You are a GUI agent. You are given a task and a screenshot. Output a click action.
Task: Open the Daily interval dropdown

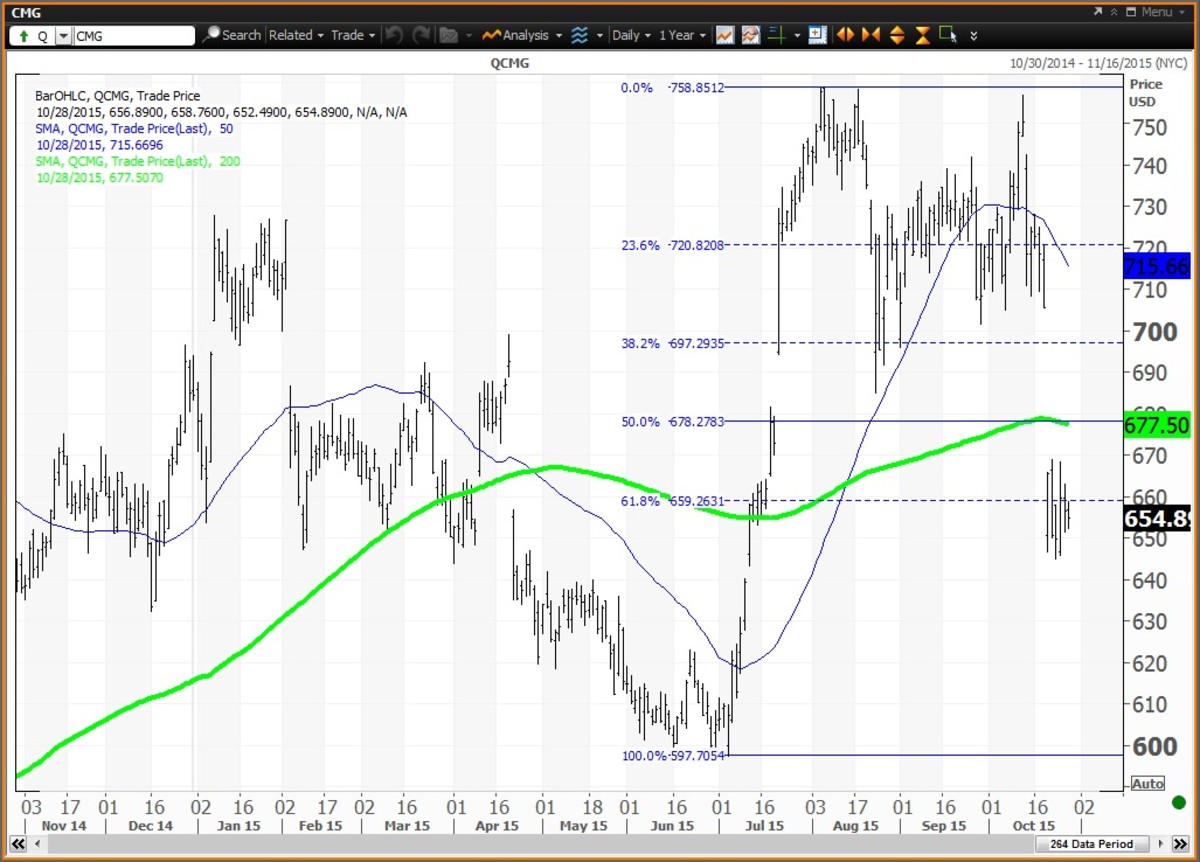click(630, 35)
